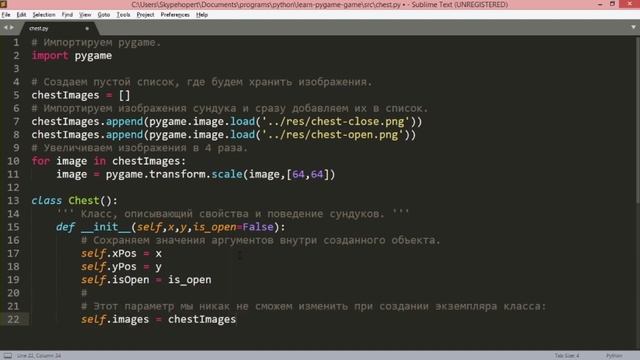This screenshot has height=360, width=640.
Task: Click '.yPos' on line 18
Action: click(121, 267)
